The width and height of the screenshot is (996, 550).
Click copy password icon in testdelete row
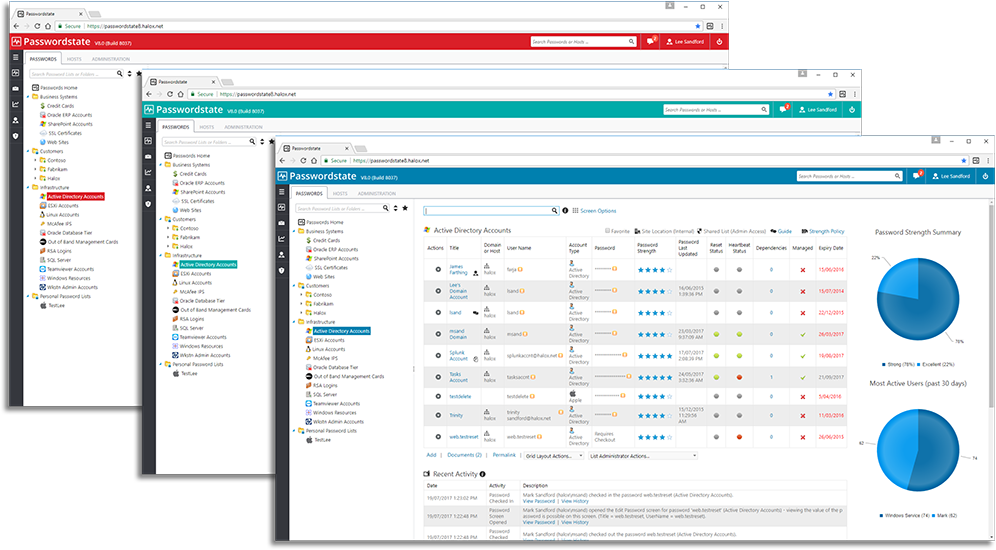click(622, 396)
